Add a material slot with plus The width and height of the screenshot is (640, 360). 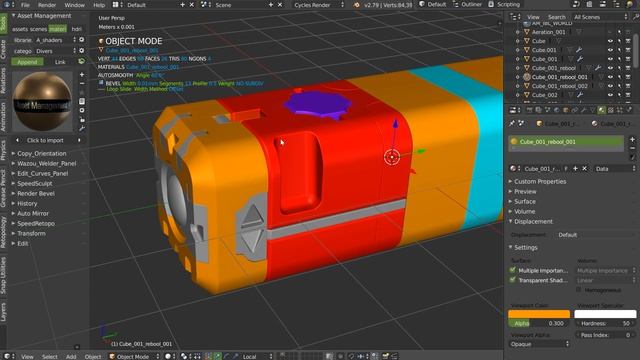(x=632, y=140)
